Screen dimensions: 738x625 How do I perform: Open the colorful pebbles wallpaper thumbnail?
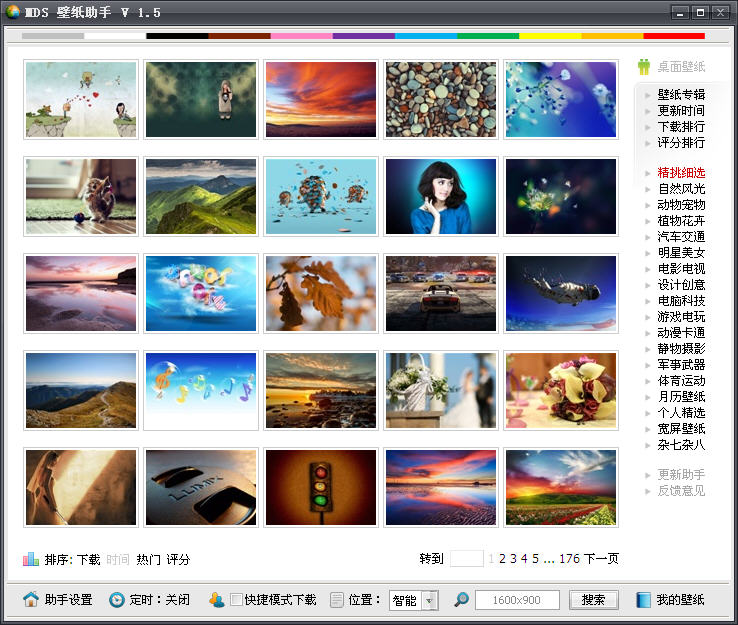coord(441,99)
